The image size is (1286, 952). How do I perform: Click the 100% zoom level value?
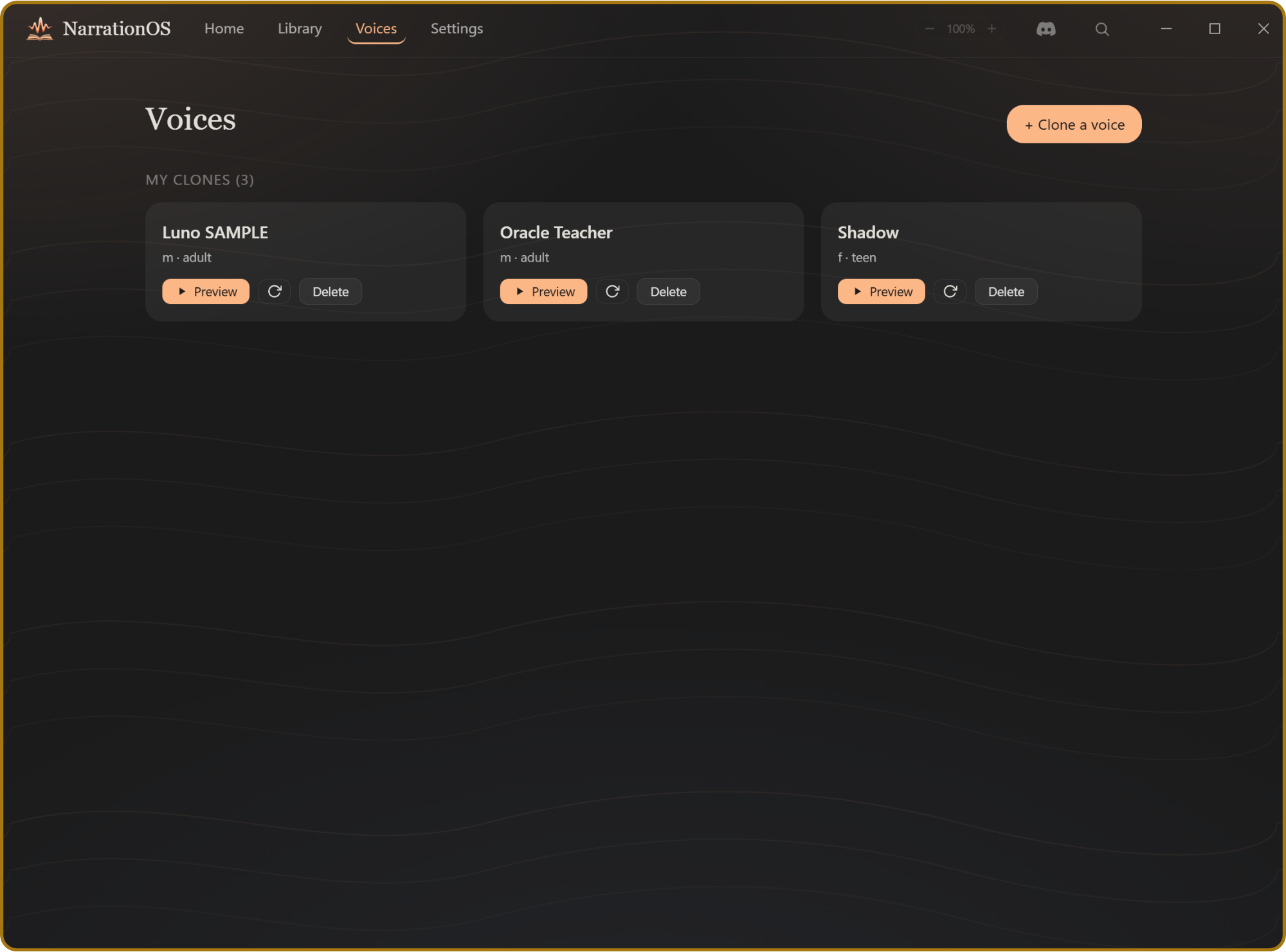point(961,29)
